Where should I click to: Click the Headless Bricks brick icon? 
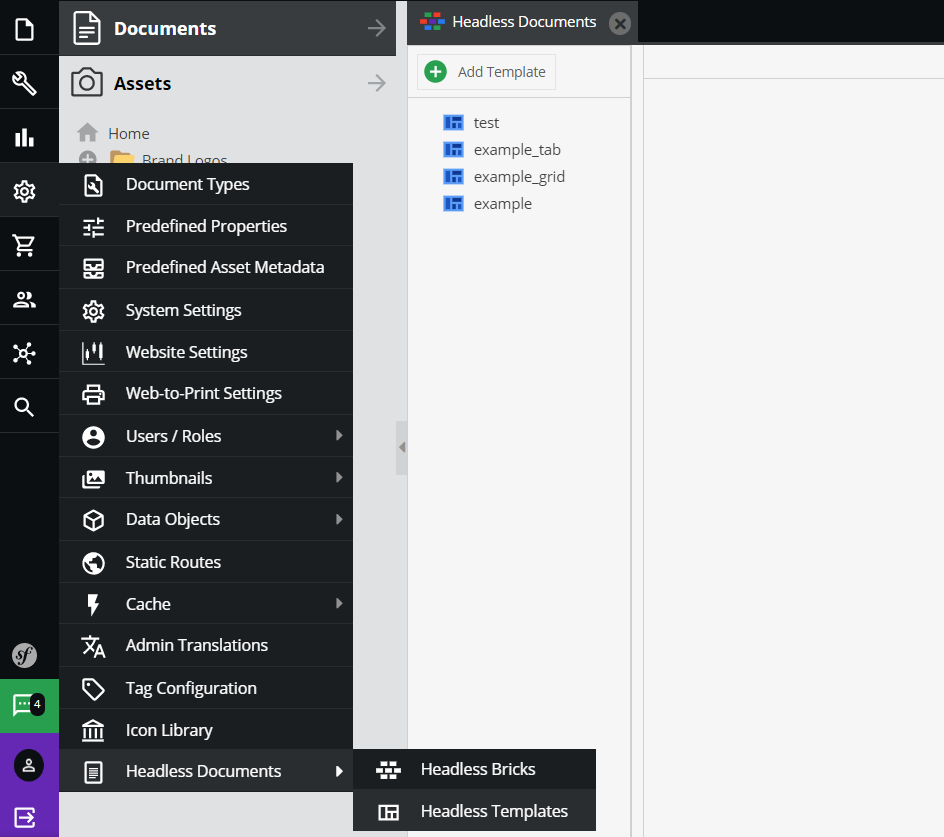[x=388, y=770]
